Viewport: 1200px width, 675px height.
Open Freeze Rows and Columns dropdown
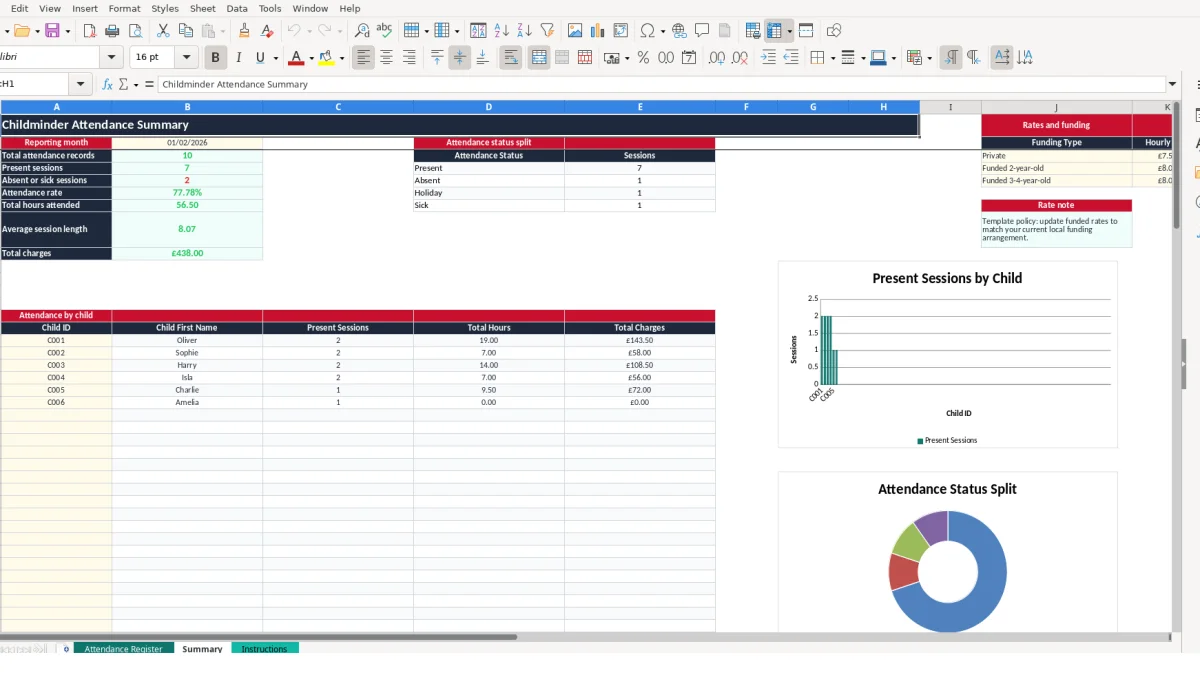790,31
